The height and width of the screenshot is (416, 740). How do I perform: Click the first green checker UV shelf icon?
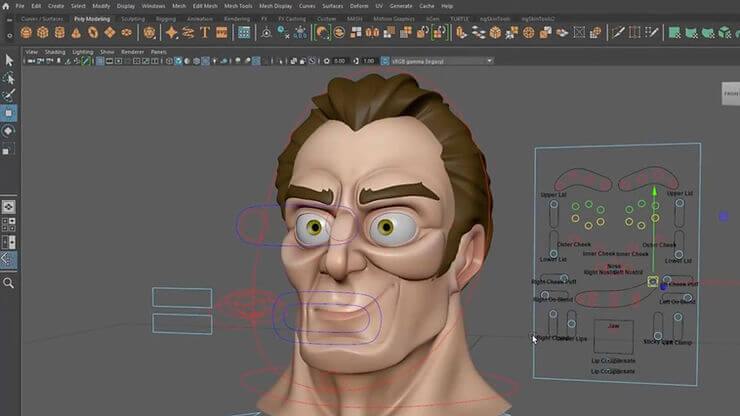(x=675, y=33)
